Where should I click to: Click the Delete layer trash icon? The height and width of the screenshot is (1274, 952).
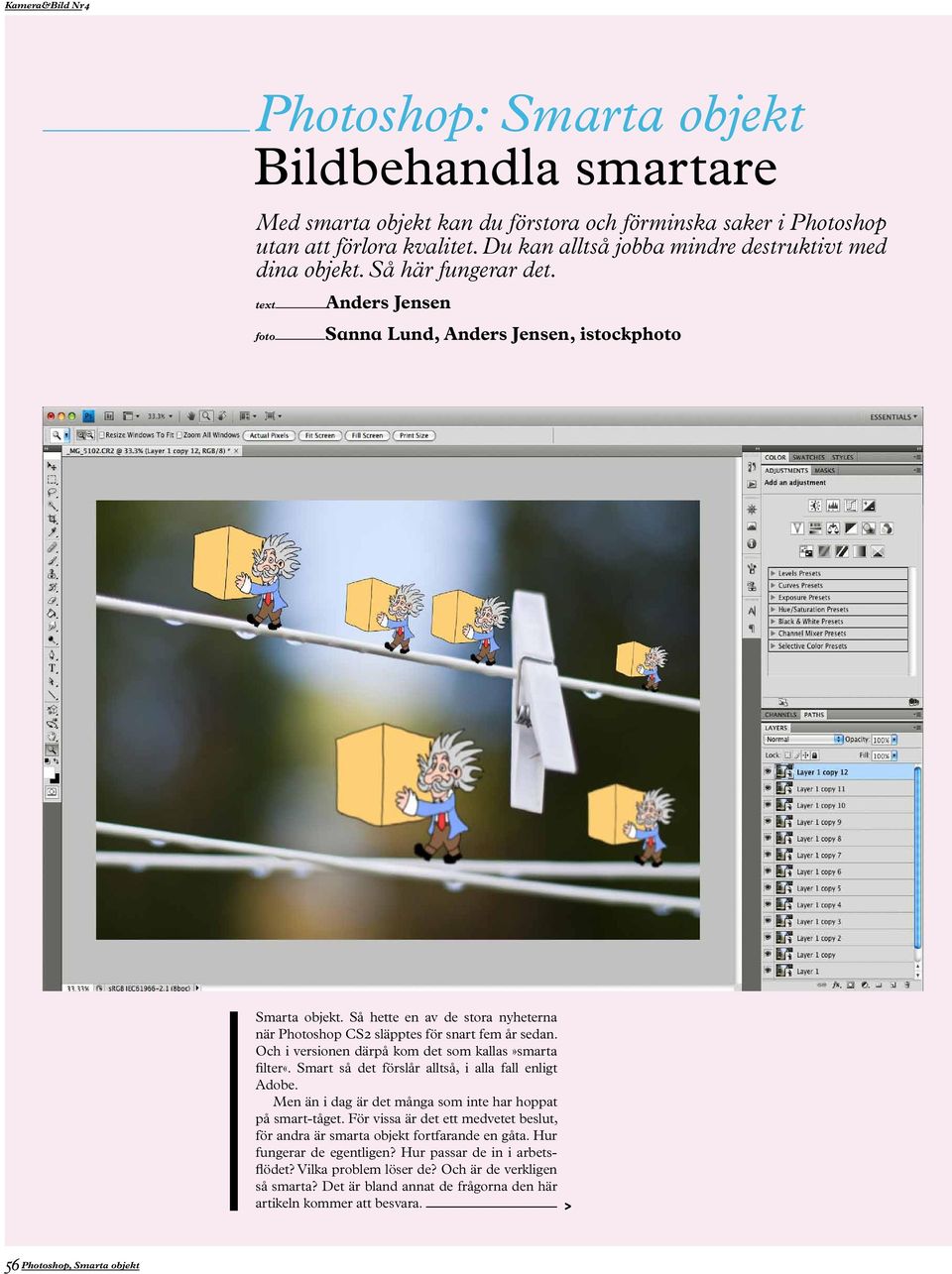tap(907, 984)
